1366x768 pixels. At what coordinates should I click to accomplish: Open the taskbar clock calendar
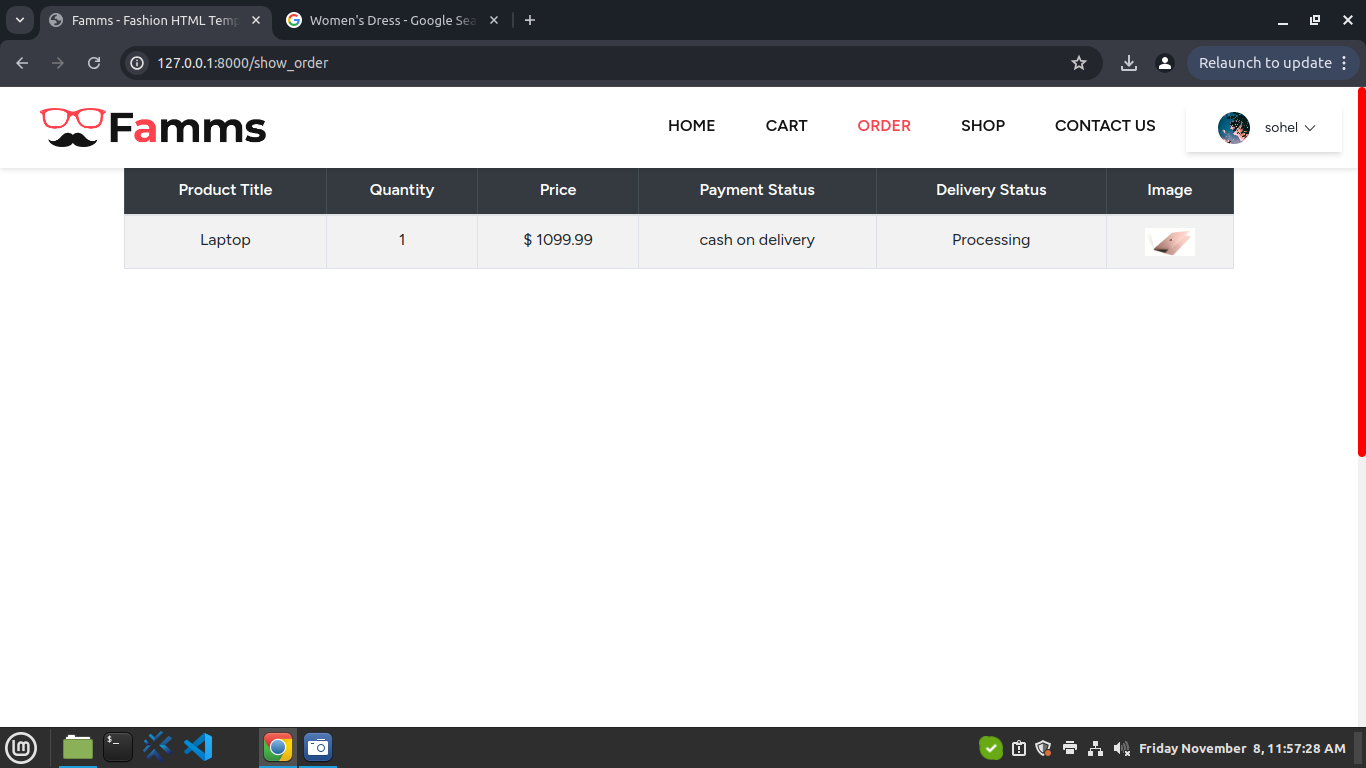coord(1242,748)
